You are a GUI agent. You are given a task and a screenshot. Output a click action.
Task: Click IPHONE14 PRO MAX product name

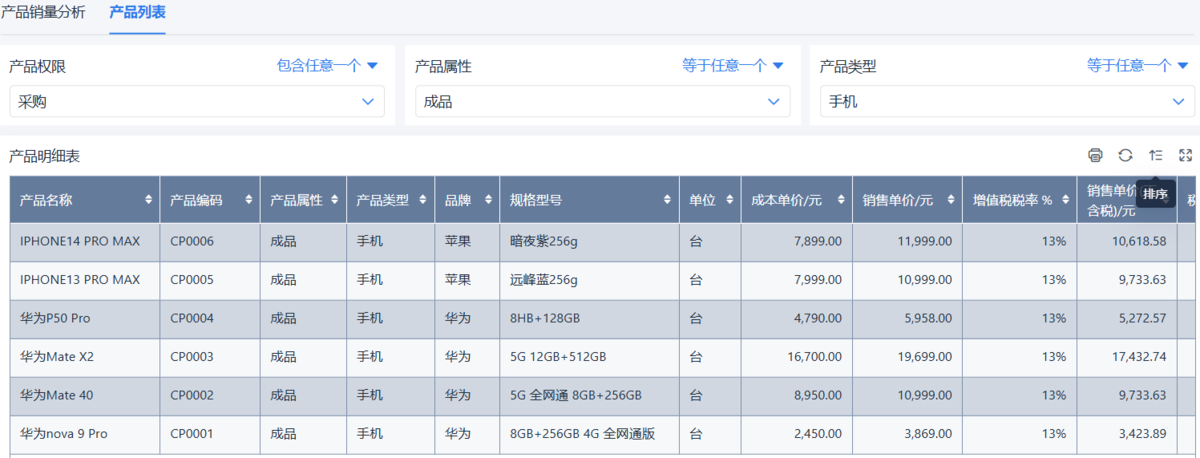click(x=80, y=241)
